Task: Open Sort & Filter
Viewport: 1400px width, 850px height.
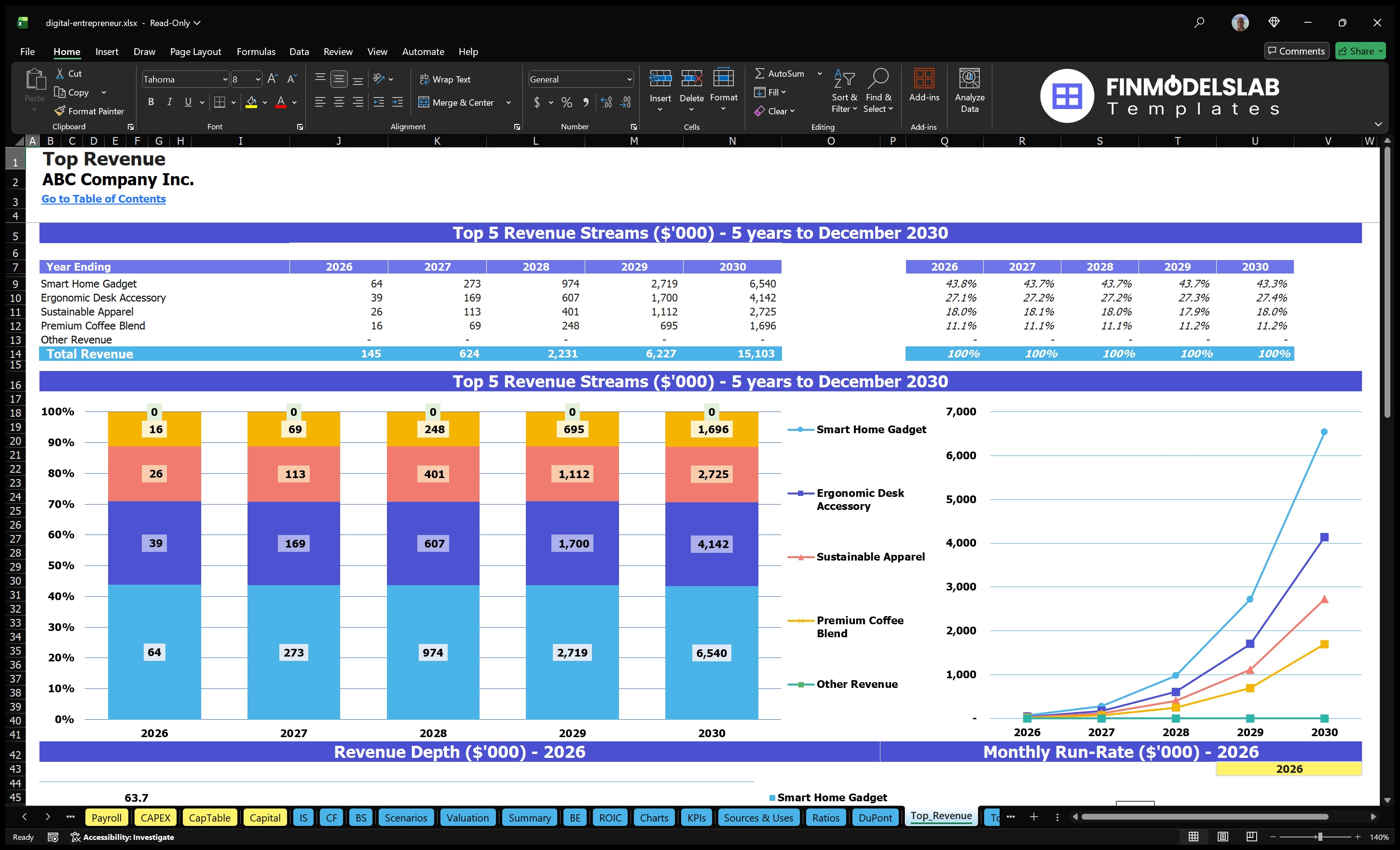Action: (x=844, y=91)
